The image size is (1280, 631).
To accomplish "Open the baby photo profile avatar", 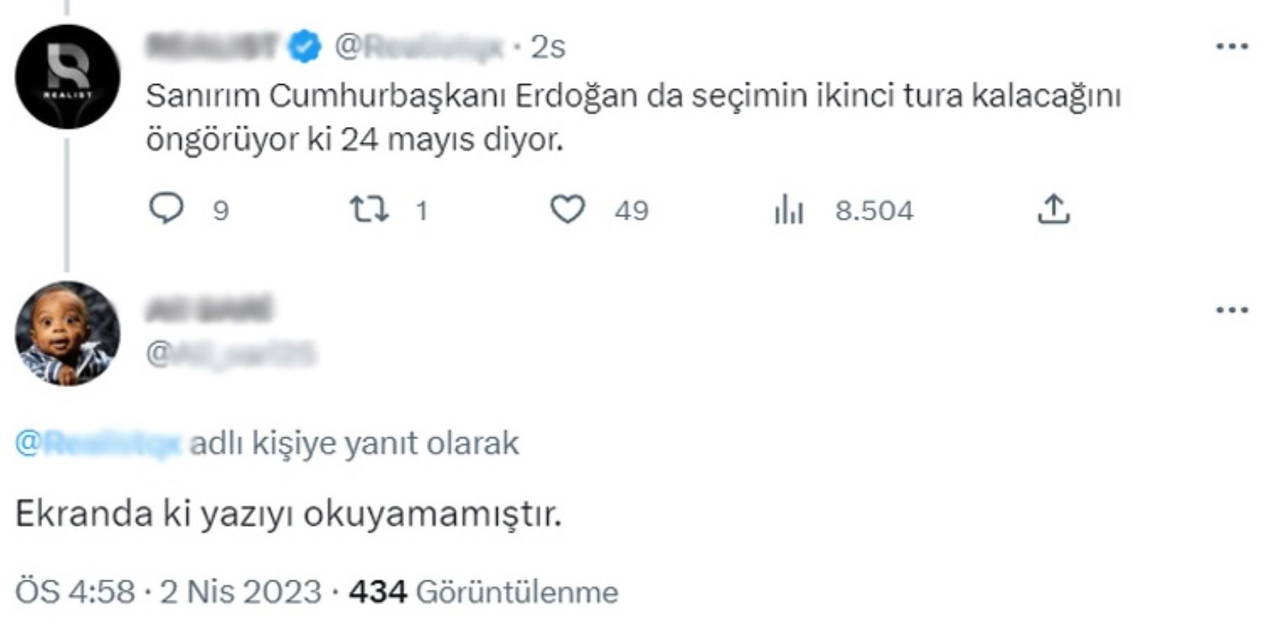I will click(x=68, y=334).
